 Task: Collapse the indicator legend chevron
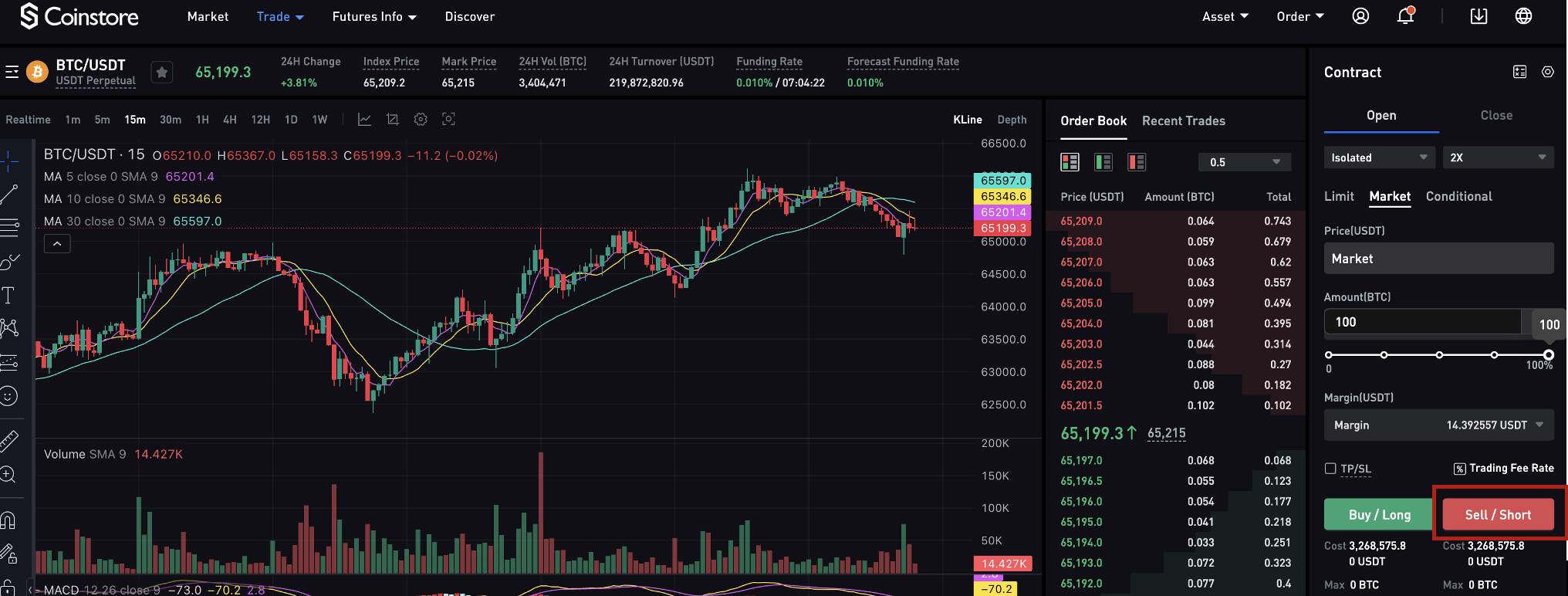tap(57, 244)
